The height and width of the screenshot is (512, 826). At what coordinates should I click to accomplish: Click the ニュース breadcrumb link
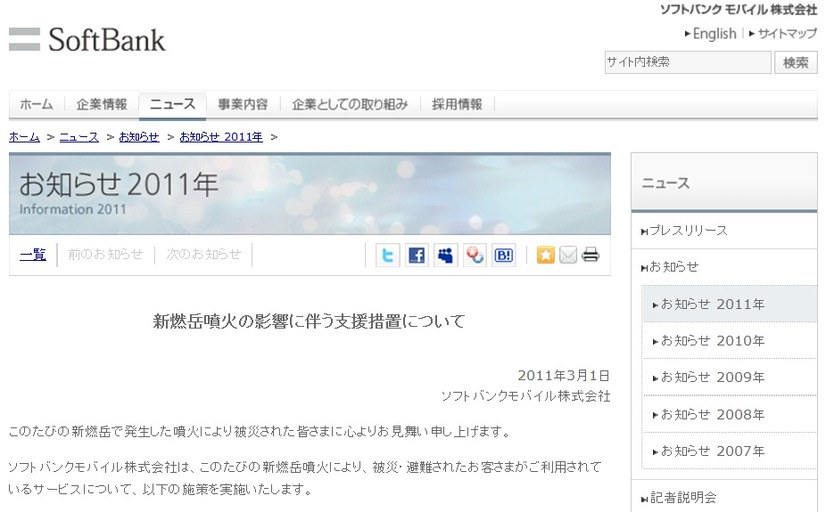coord(79,137)
